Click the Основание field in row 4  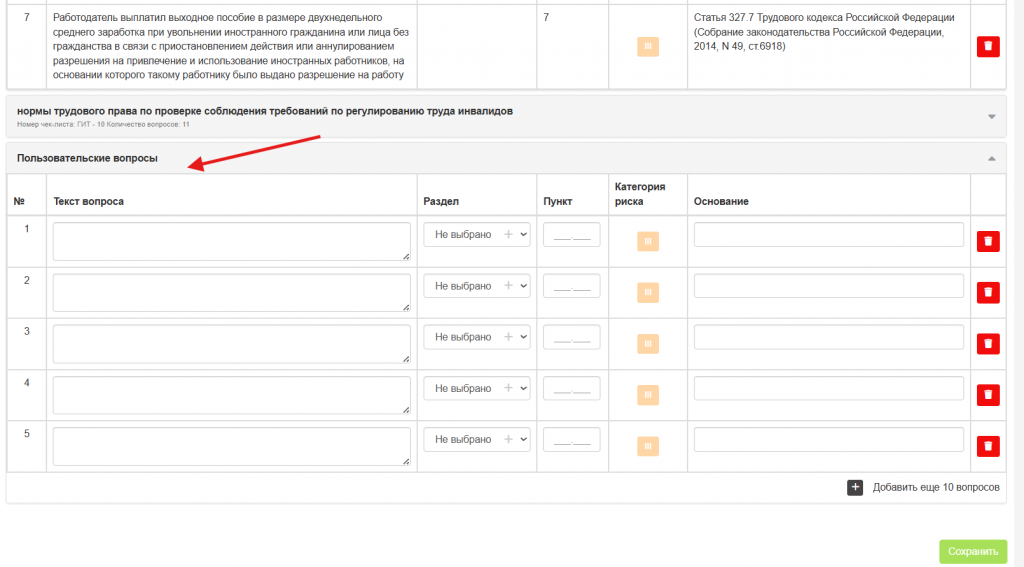point(829,388)
